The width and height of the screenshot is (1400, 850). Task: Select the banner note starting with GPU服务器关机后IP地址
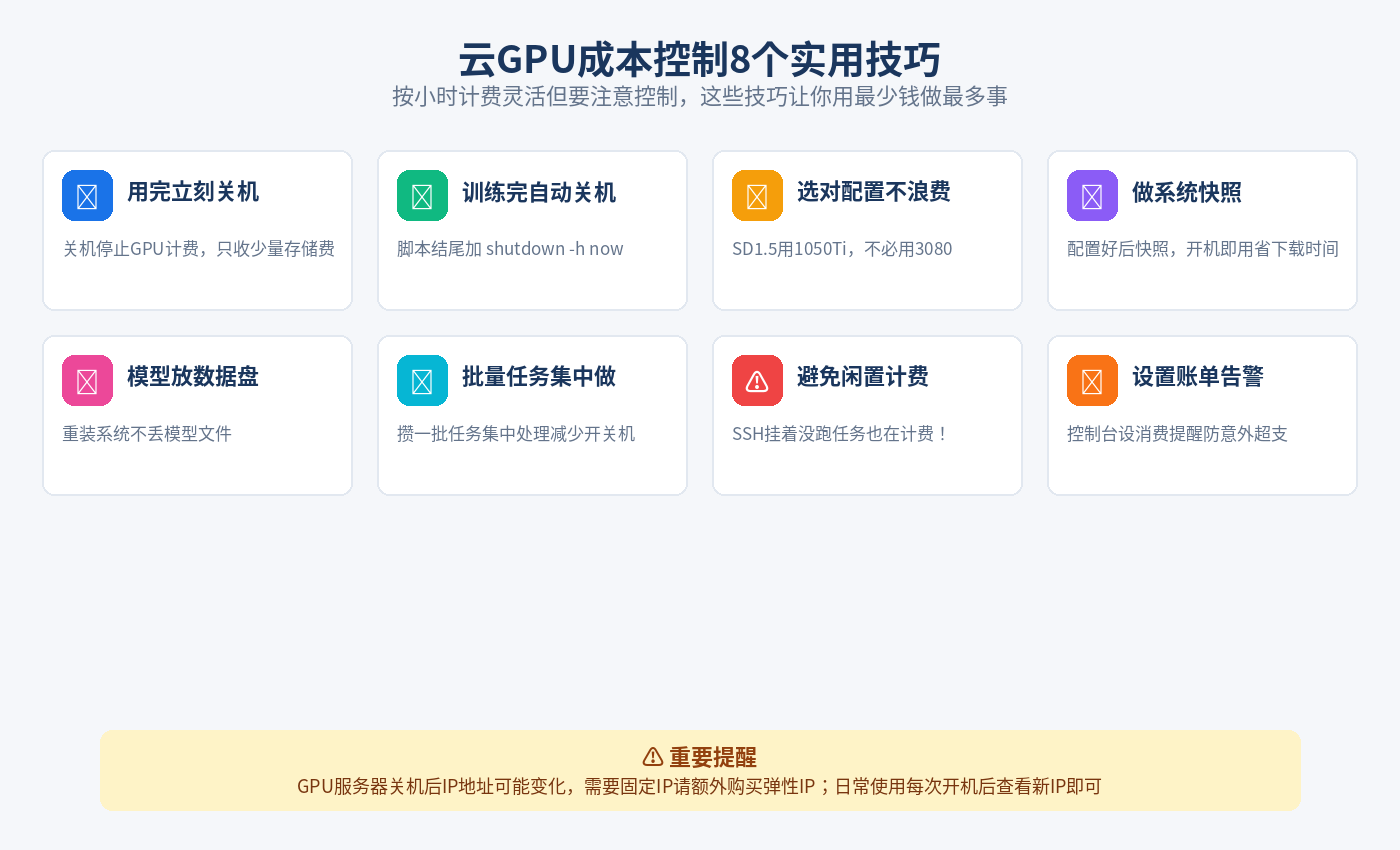tap(700, 786)
